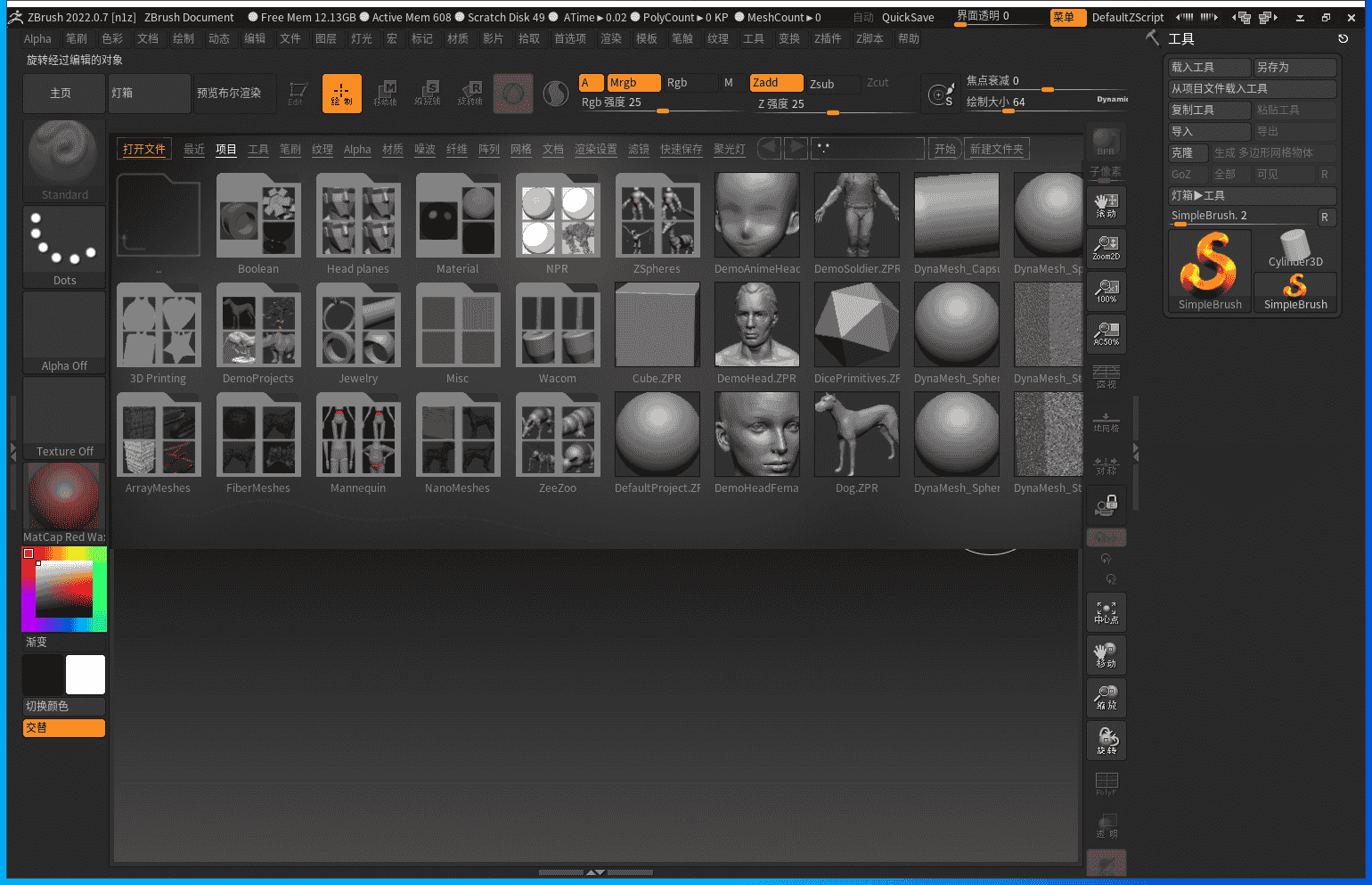1372x885 pixels.
Task: Click the previous-page arrow beside the LightBox search box
Action: pyautogui.click(x=769, y=148)
